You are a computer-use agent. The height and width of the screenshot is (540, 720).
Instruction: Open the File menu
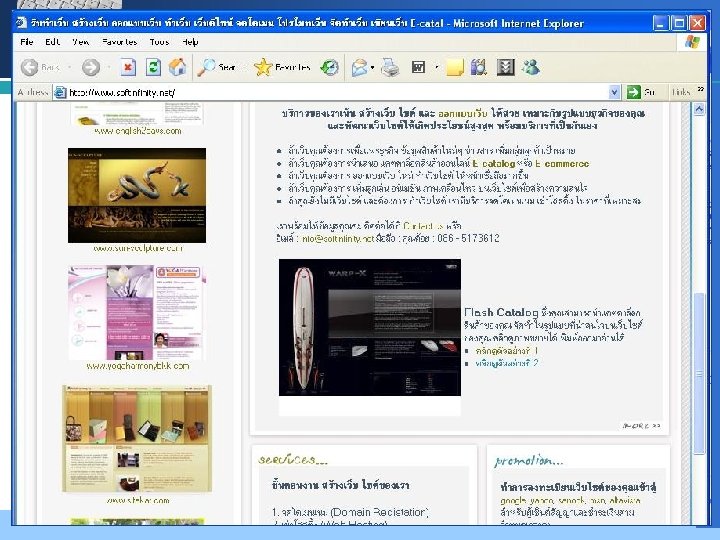click(27, 42)
